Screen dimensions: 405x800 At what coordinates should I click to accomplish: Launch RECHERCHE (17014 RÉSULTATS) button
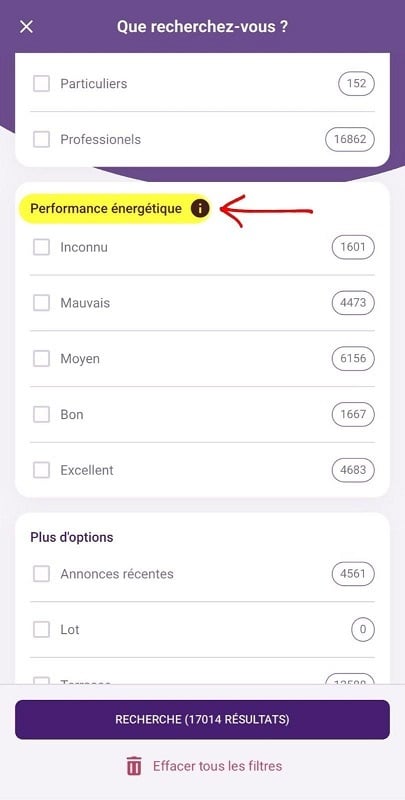click(x=202, y=719)
